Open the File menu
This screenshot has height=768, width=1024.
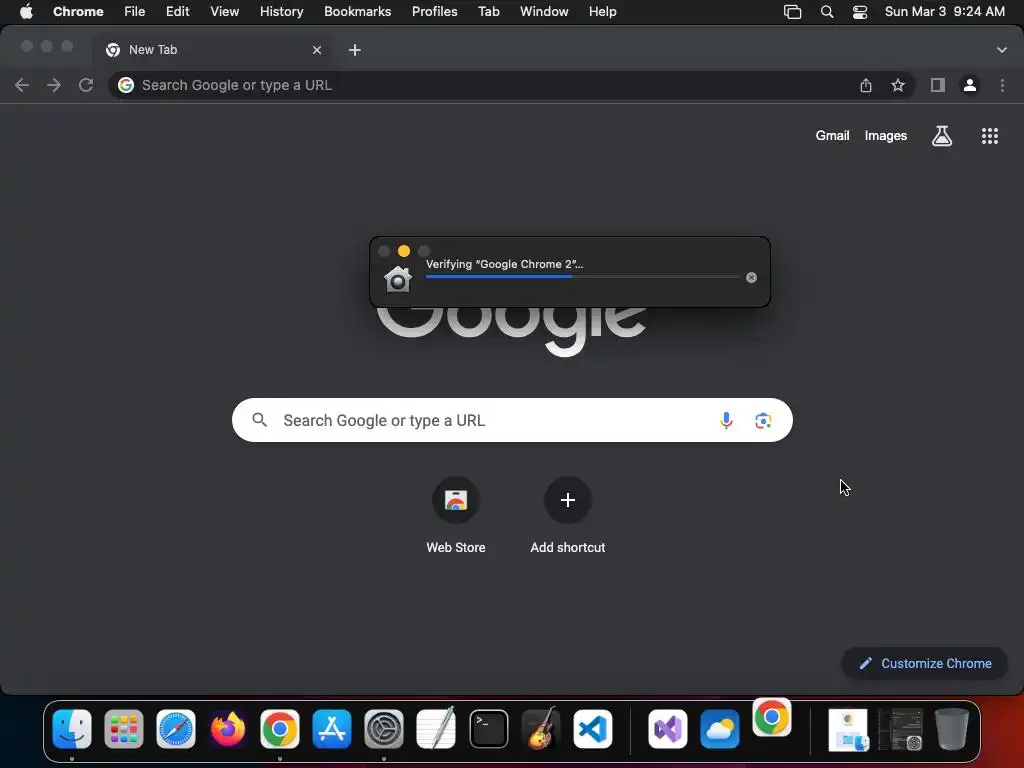pyautogui.click(x=135, y=12)
